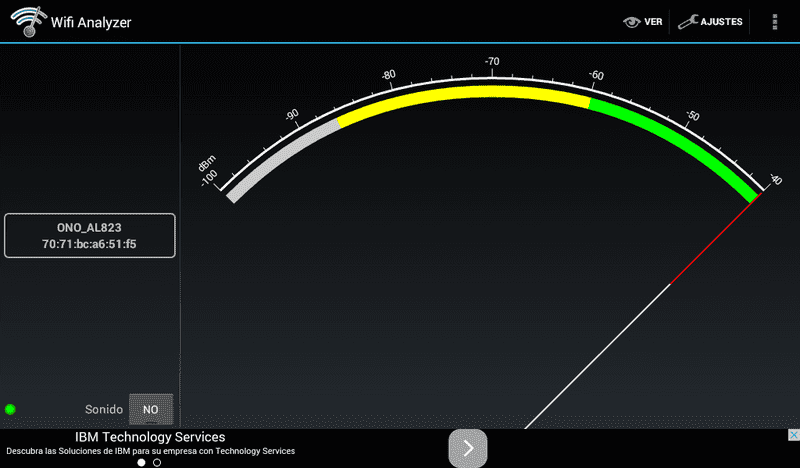
Task: Click the yellow segment of signal meter
Action: click(464, 94)
